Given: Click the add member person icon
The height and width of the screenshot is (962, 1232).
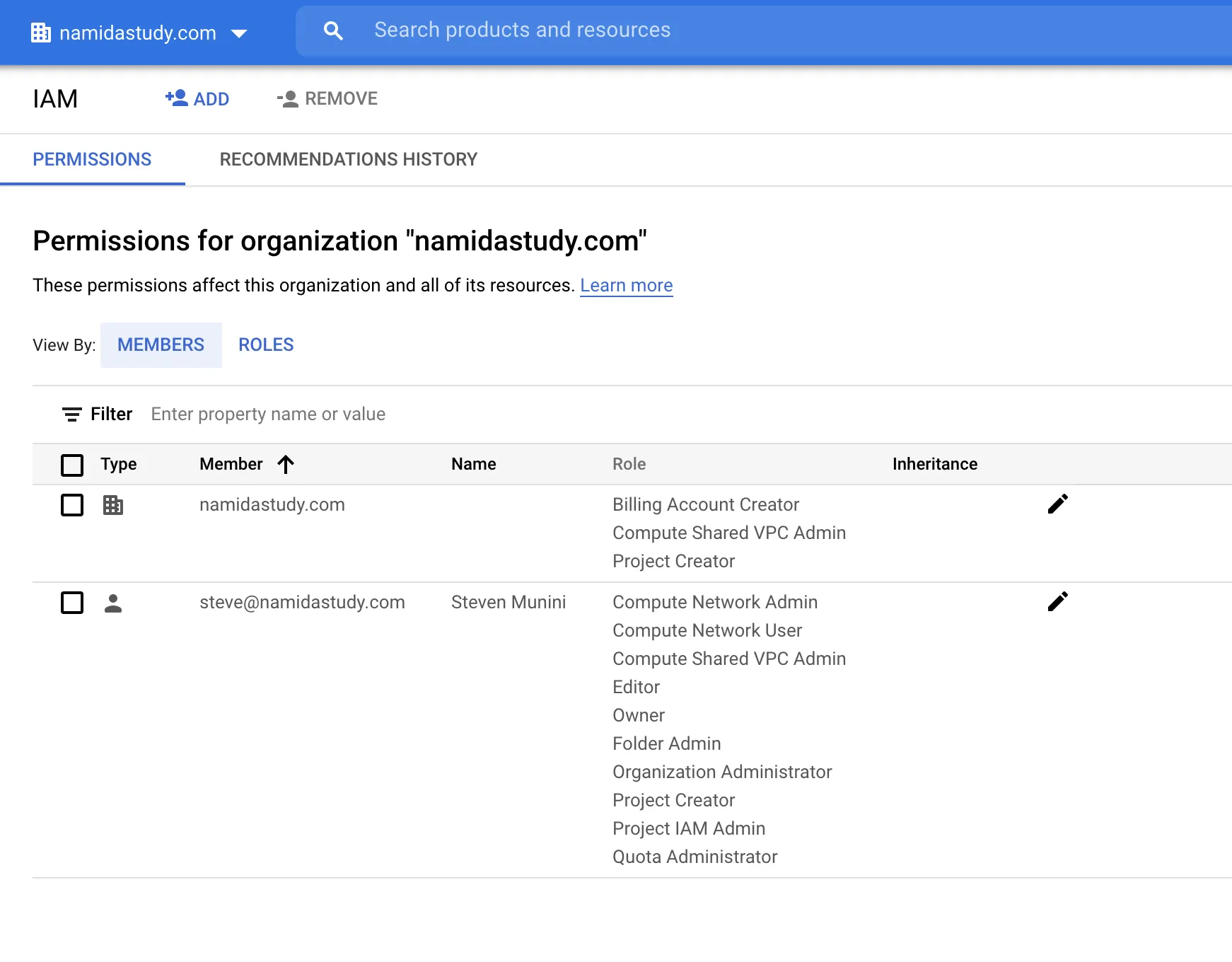Looking at the screenshot, I should pos(176,98).
